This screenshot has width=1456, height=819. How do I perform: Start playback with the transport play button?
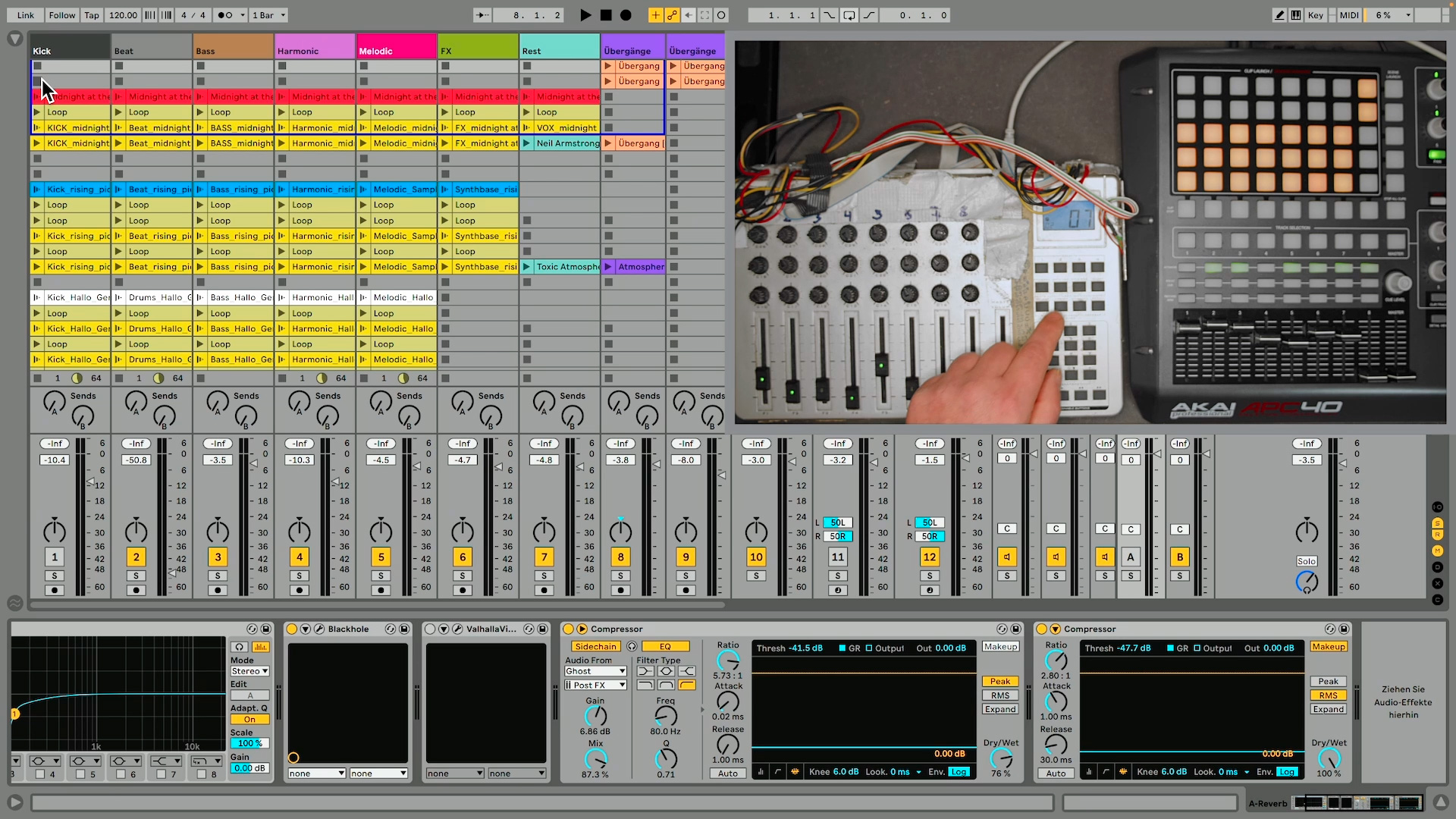coord(585,15)
